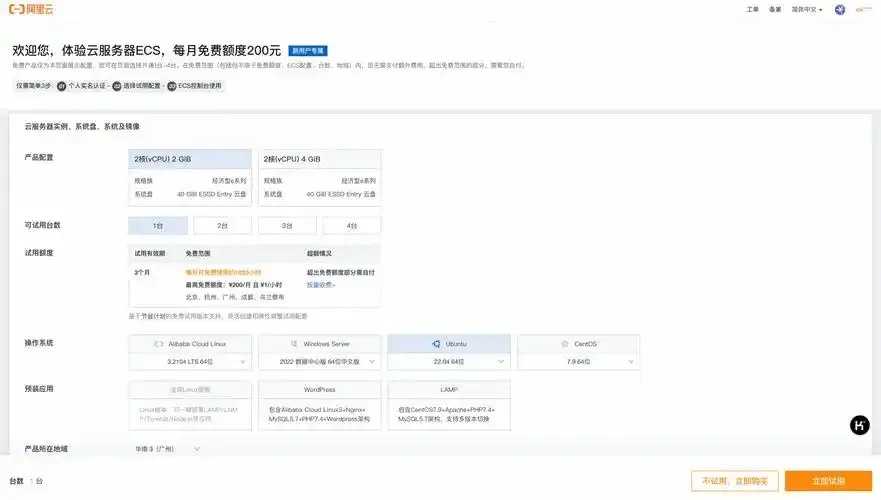
Task: Click the 试用额度 row label
Action: 39,253
